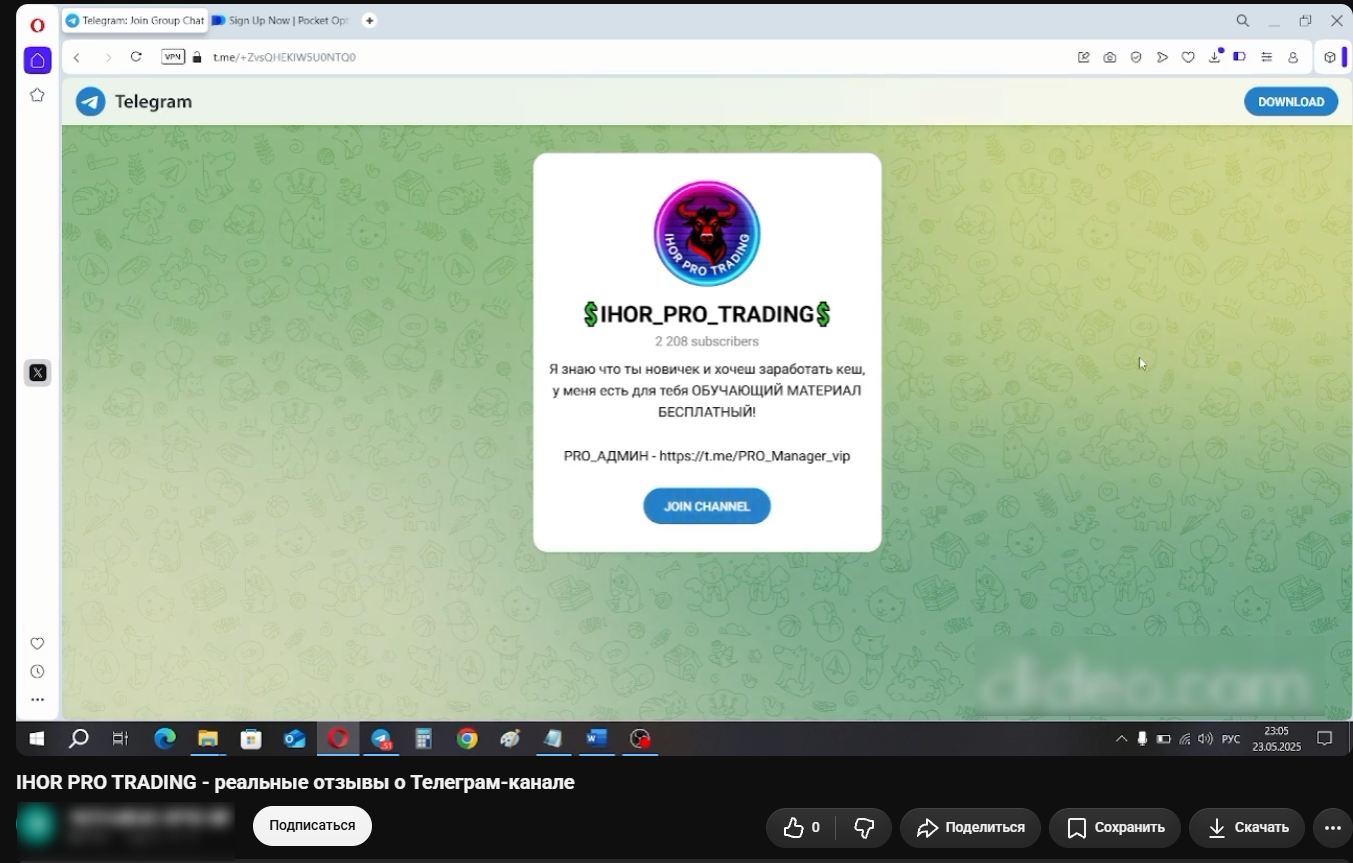Viewport: 1353px width, 863px height.
Task: Open sidebar heart pinboards icon
Action: coord(37,644)
